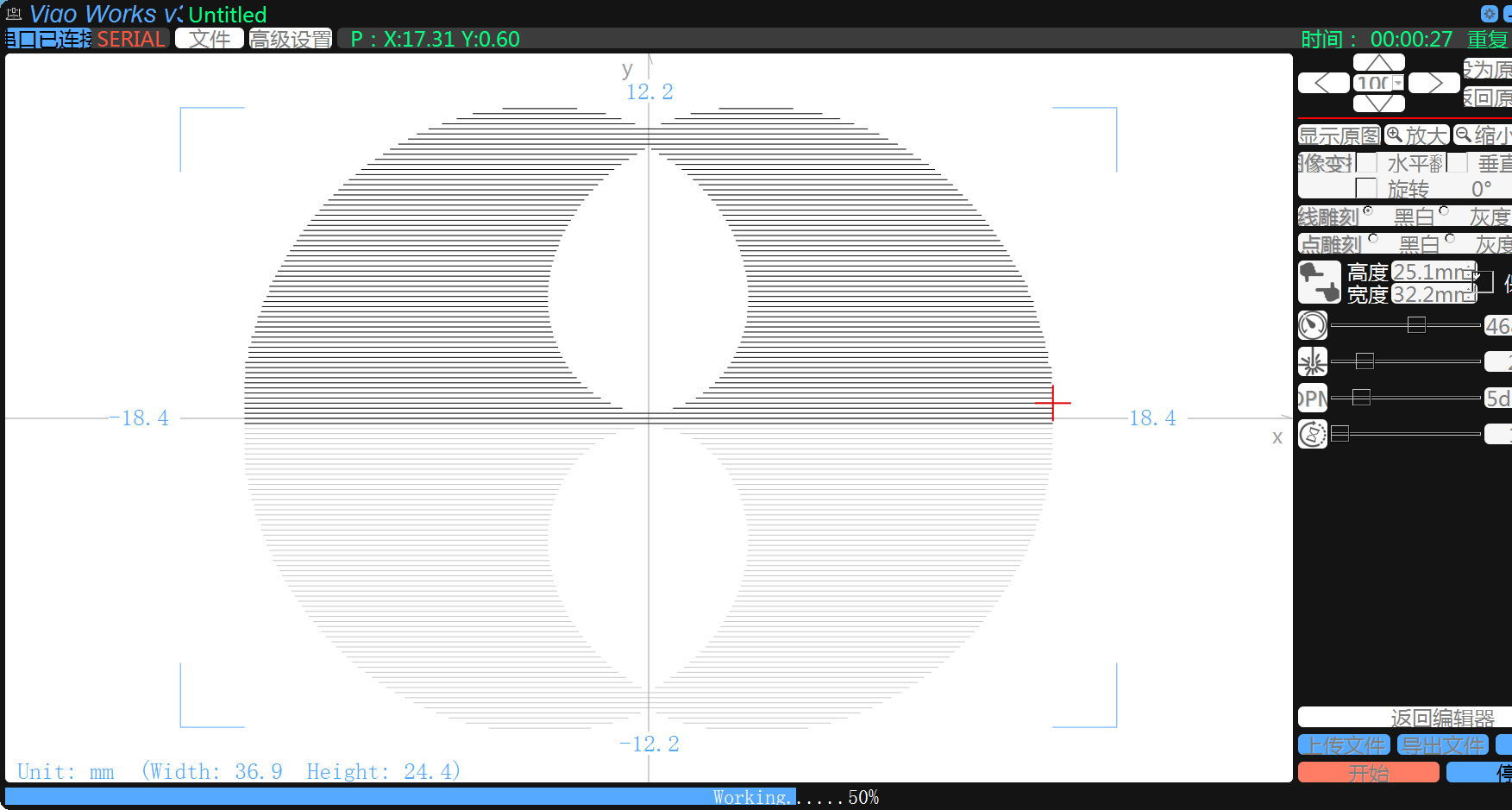Click the speed gauge icon
The height and width of the screenshot is (810, 1512).
(x=1313, y=325)
